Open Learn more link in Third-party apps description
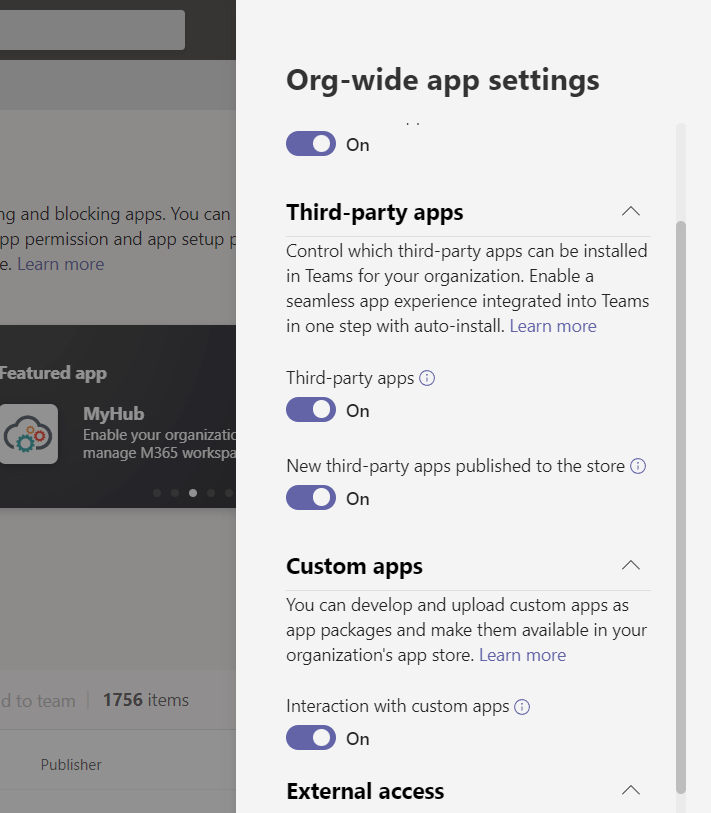The image size is (711, 813). click(553, 326)
